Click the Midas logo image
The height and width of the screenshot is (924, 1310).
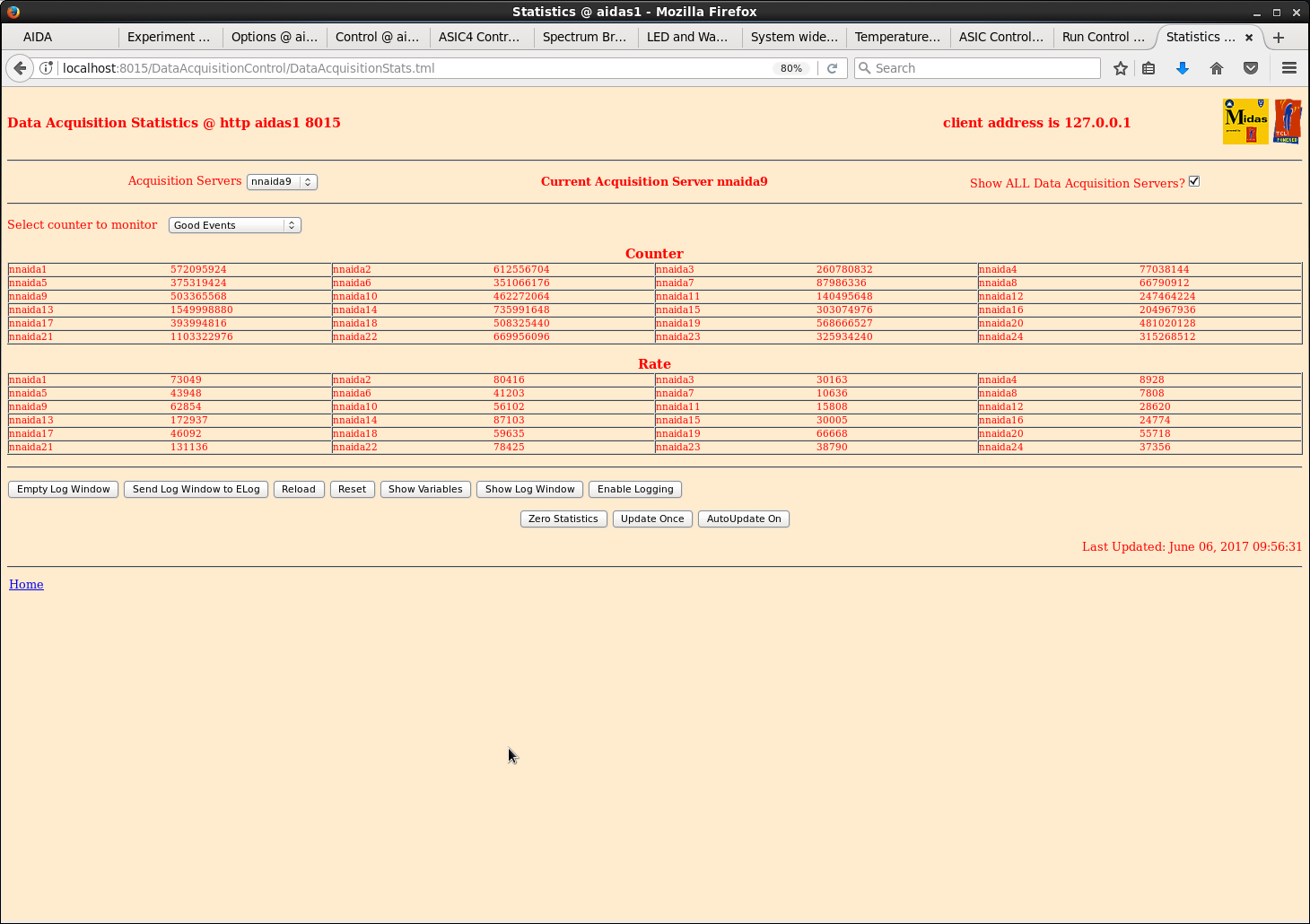point(1245,121)
